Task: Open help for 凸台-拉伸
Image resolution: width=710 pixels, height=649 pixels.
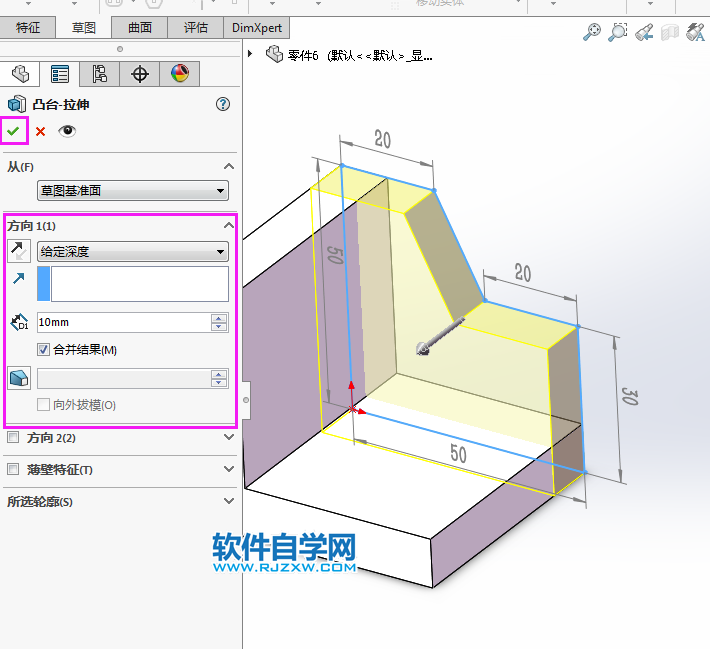Action: (222, 105)
